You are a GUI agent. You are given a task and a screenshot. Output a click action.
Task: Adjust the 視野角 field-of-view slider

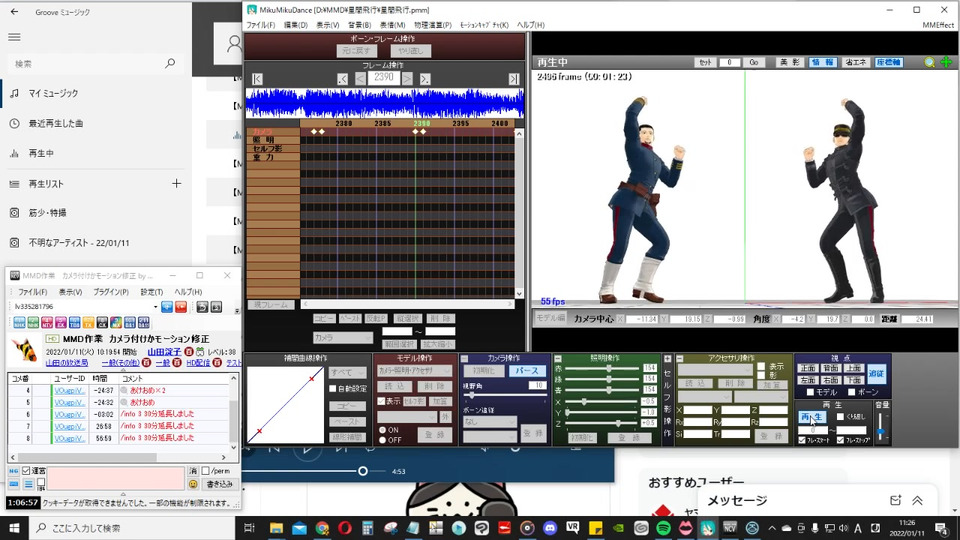[x=504, y=395]
